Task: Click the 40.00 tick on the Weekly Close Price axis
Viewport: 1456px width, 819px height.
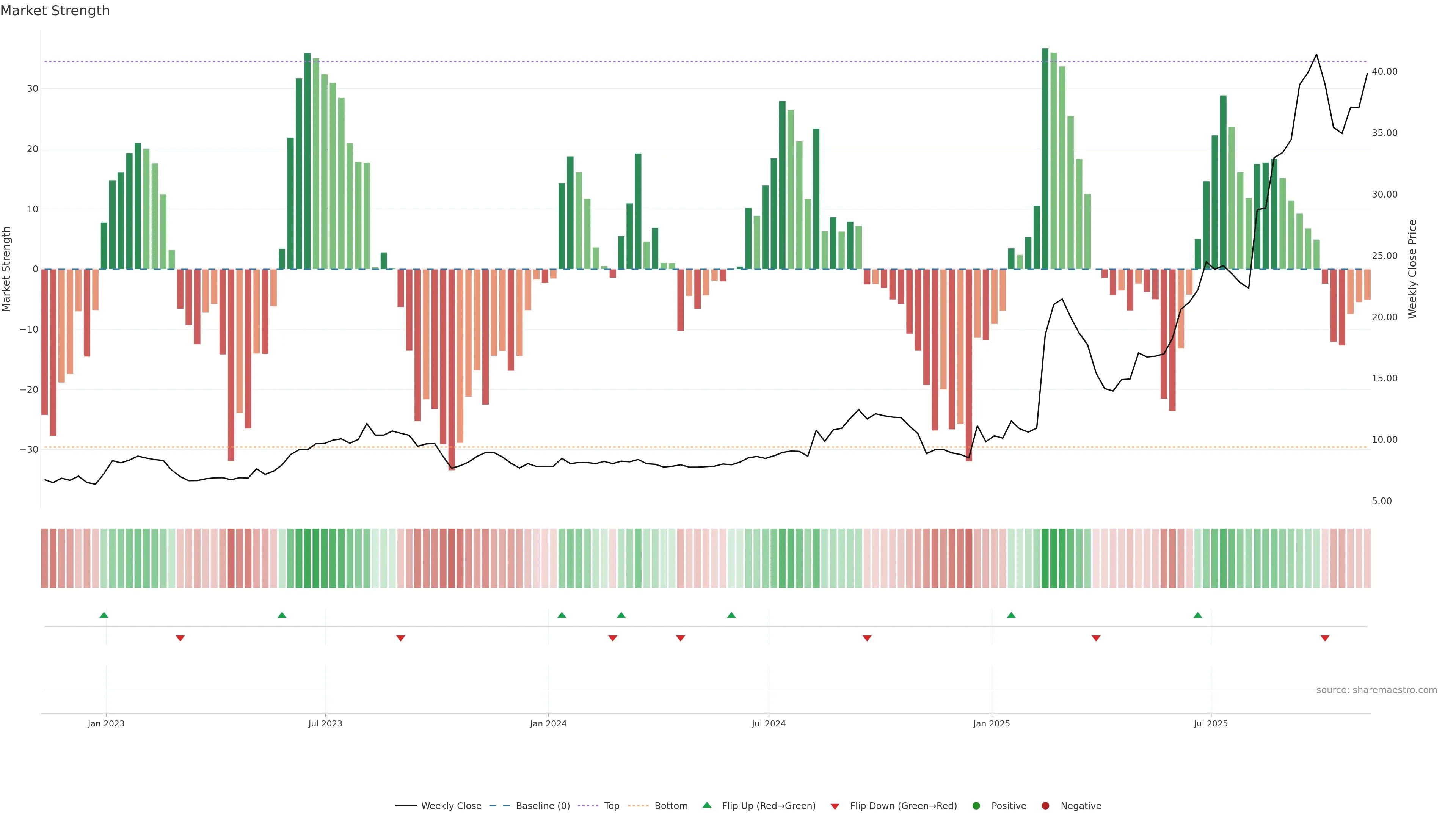Action: [x=1384, y=72]
